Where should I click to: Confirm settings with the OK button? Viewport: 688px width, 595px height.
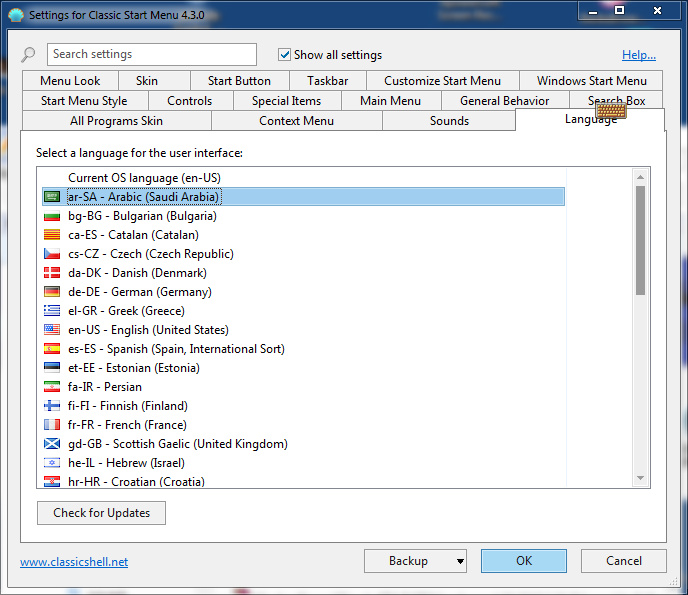(523, 561)
